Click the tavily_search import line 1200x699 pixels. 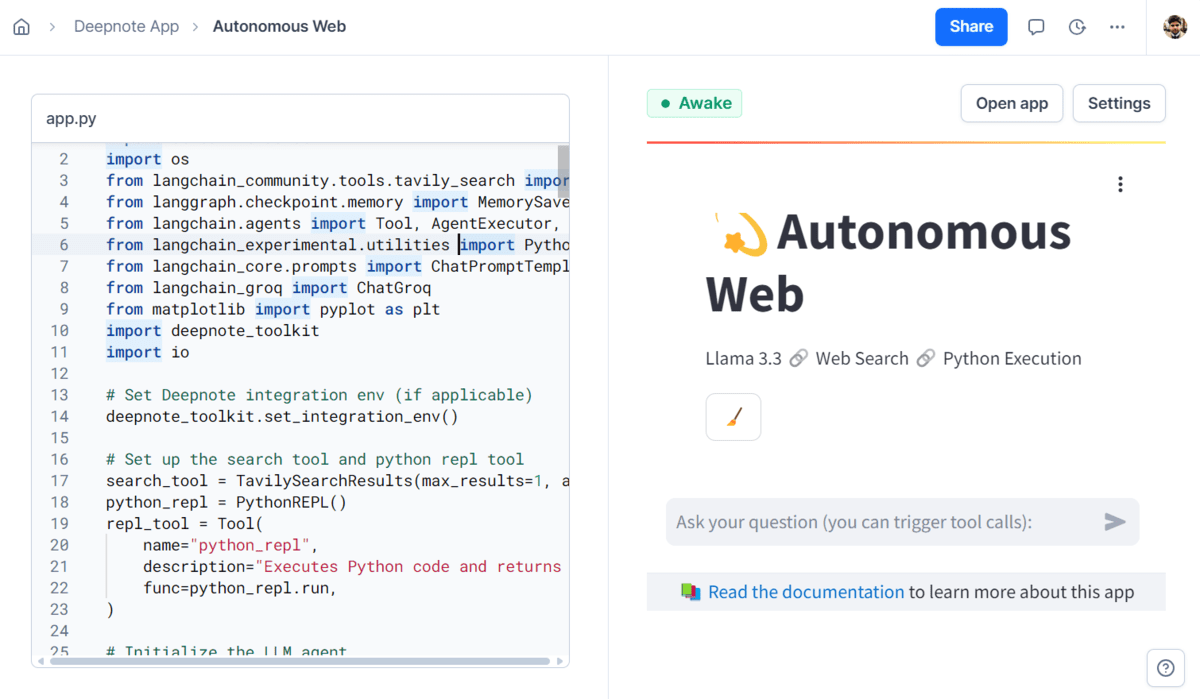pyautogui.click(x=337, y=181)
